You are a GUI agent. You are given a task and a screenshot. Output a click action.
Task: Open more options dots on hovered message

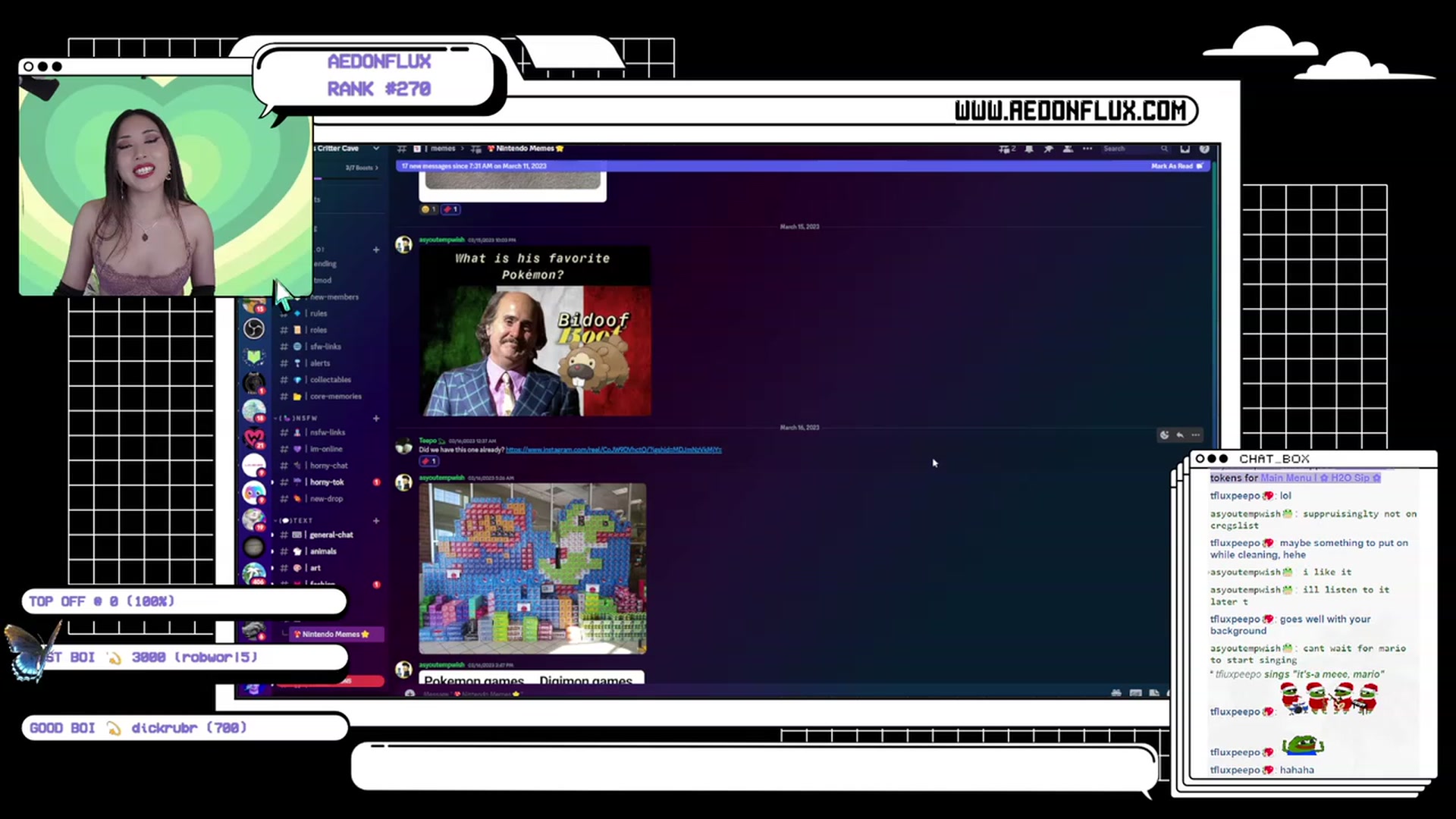point(1196,435)
